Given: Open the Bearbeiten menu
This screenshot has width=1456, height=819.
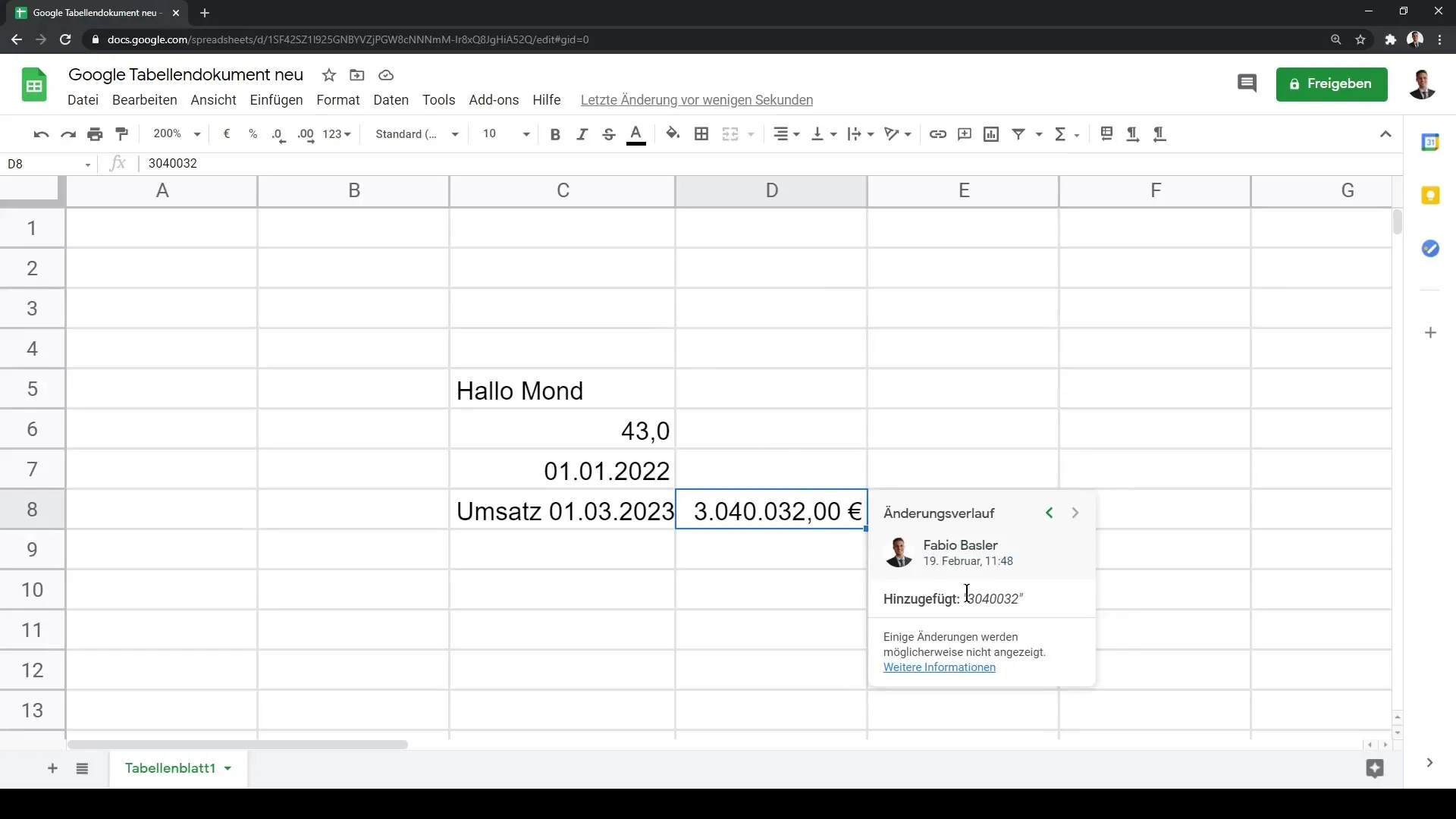Looking at the screenshot, I should pos(144,100).
